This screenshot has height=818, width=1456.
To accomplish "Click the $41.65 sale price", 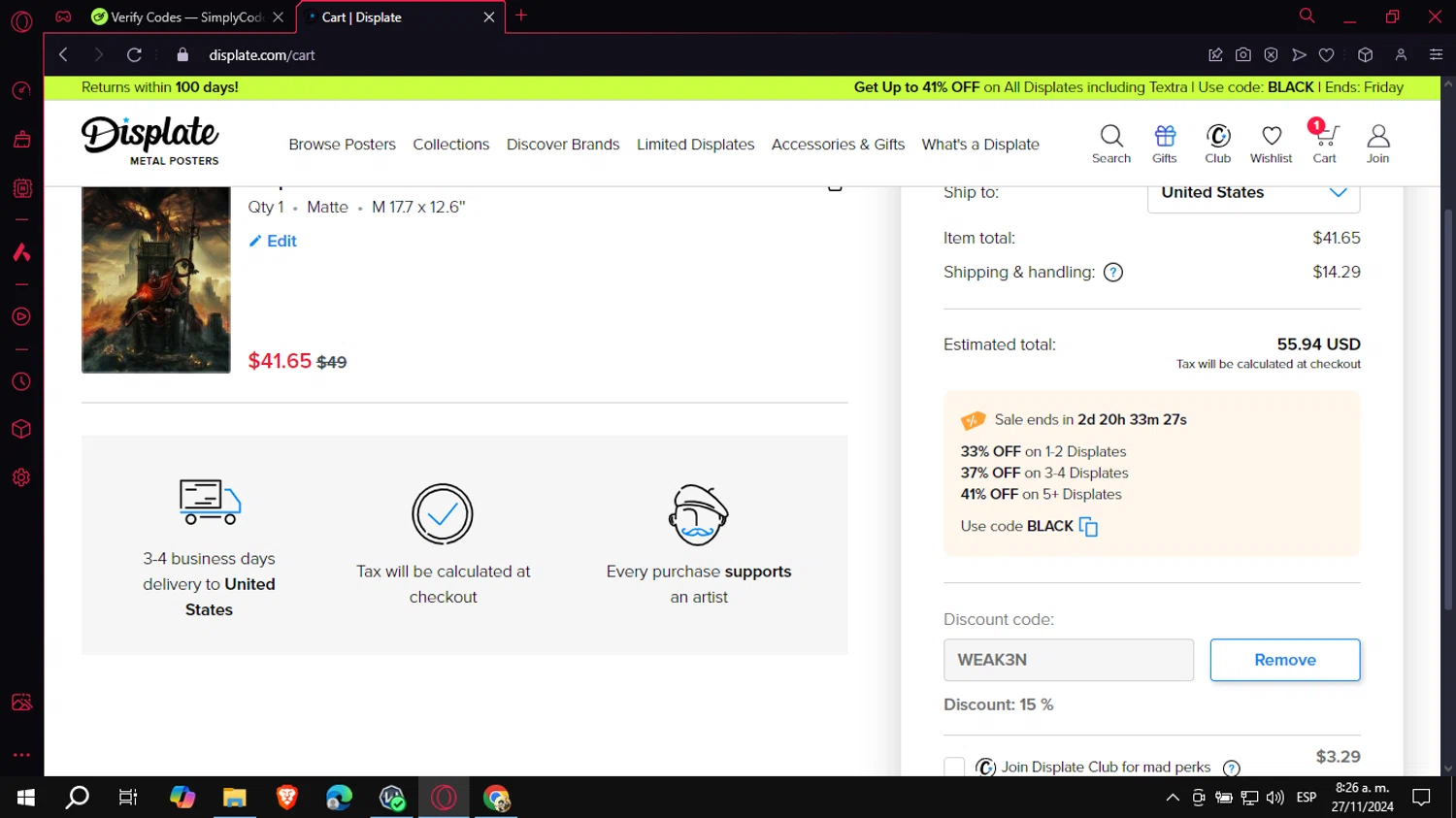I will tap(280, 361).
